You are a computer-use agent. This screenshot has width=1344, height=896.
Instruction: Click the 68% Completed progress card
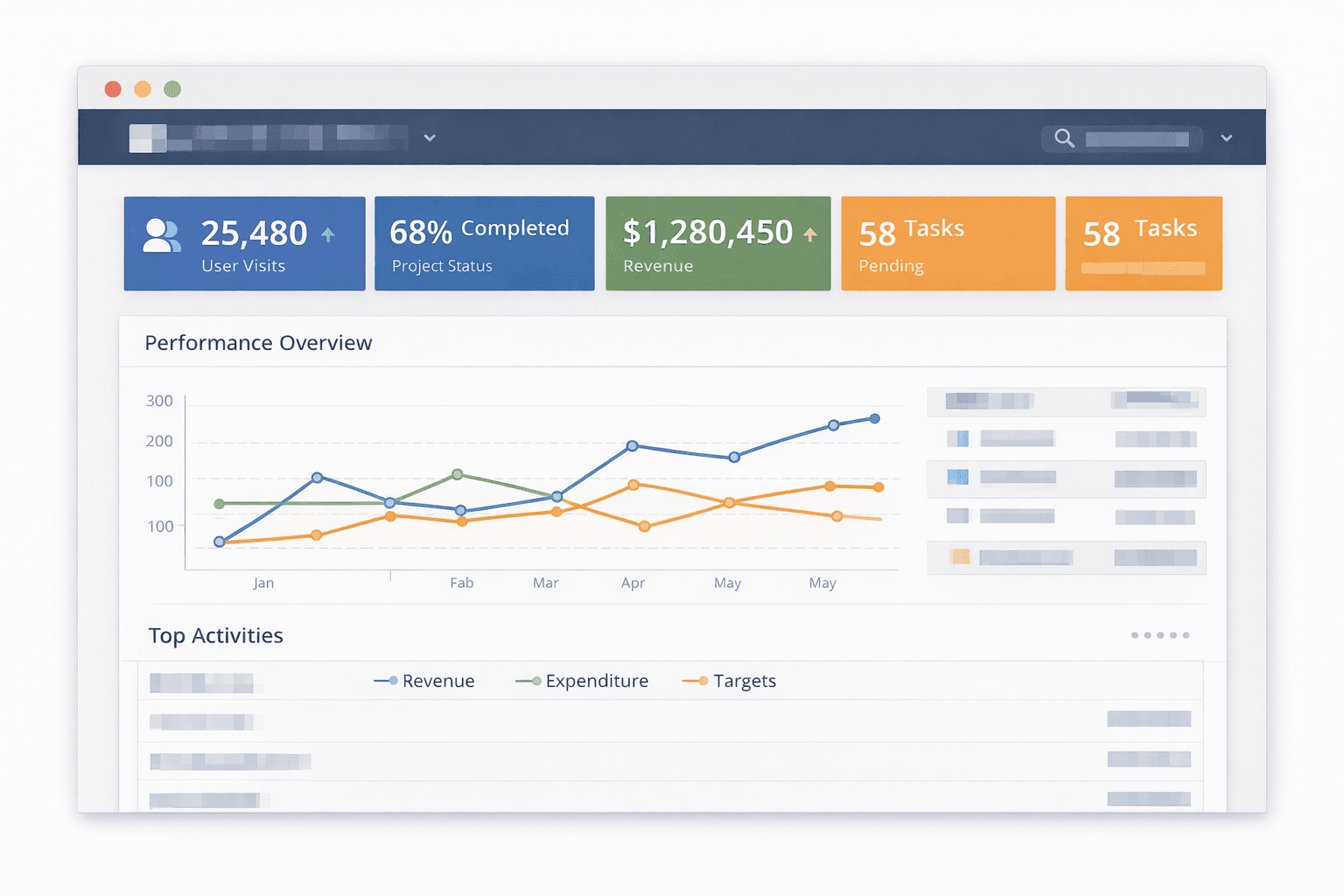[484, 243]
